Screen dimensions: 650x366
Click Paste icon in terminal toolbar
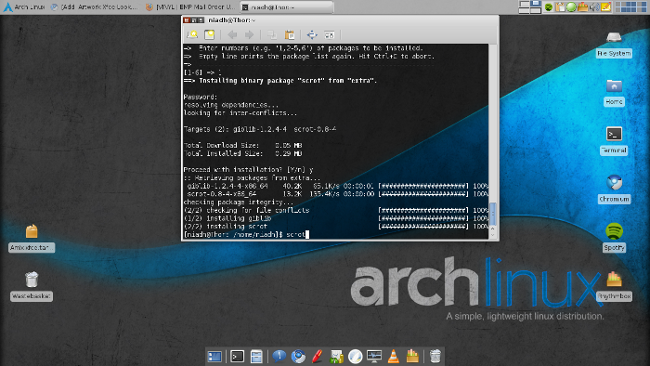click(289, 35)
